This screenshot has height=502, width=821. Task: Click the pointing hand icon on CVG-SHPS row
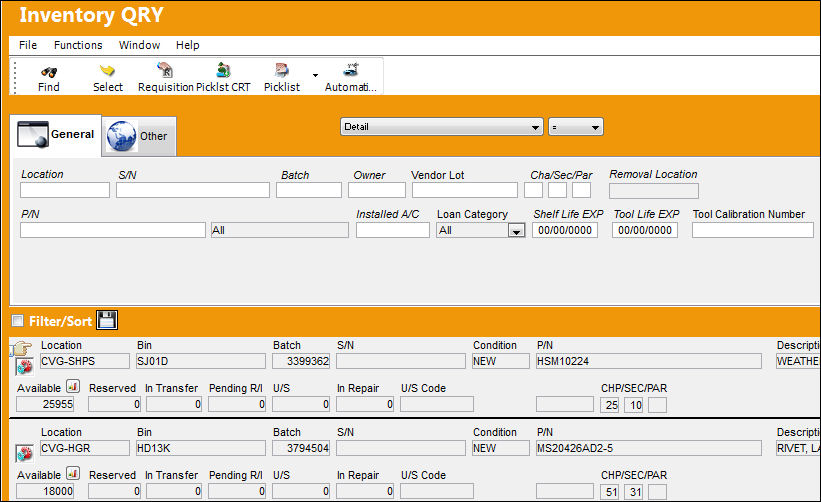21,348
